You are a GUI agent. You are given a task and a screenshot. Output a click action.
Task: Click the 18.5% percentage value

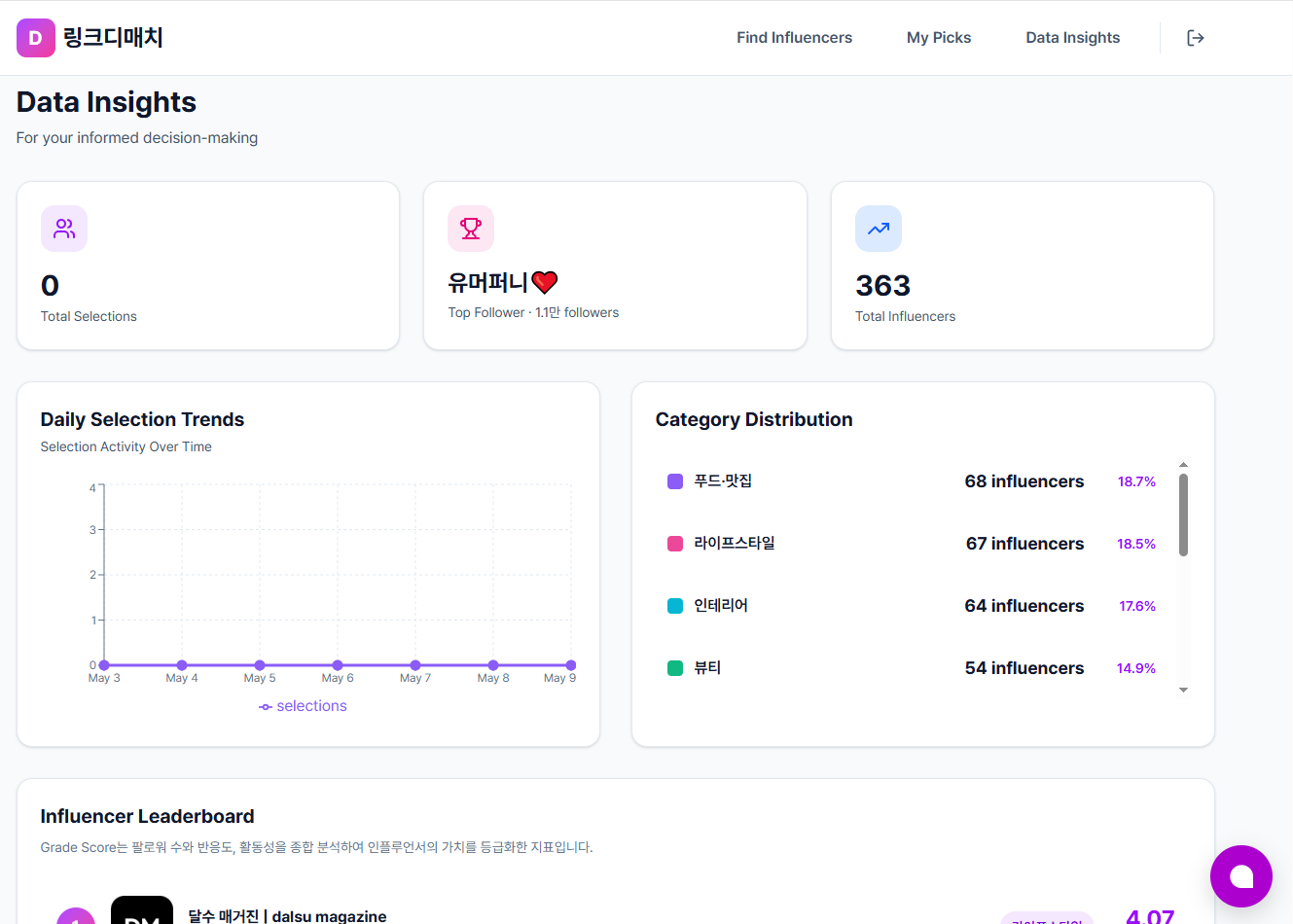pos(1136,544)
